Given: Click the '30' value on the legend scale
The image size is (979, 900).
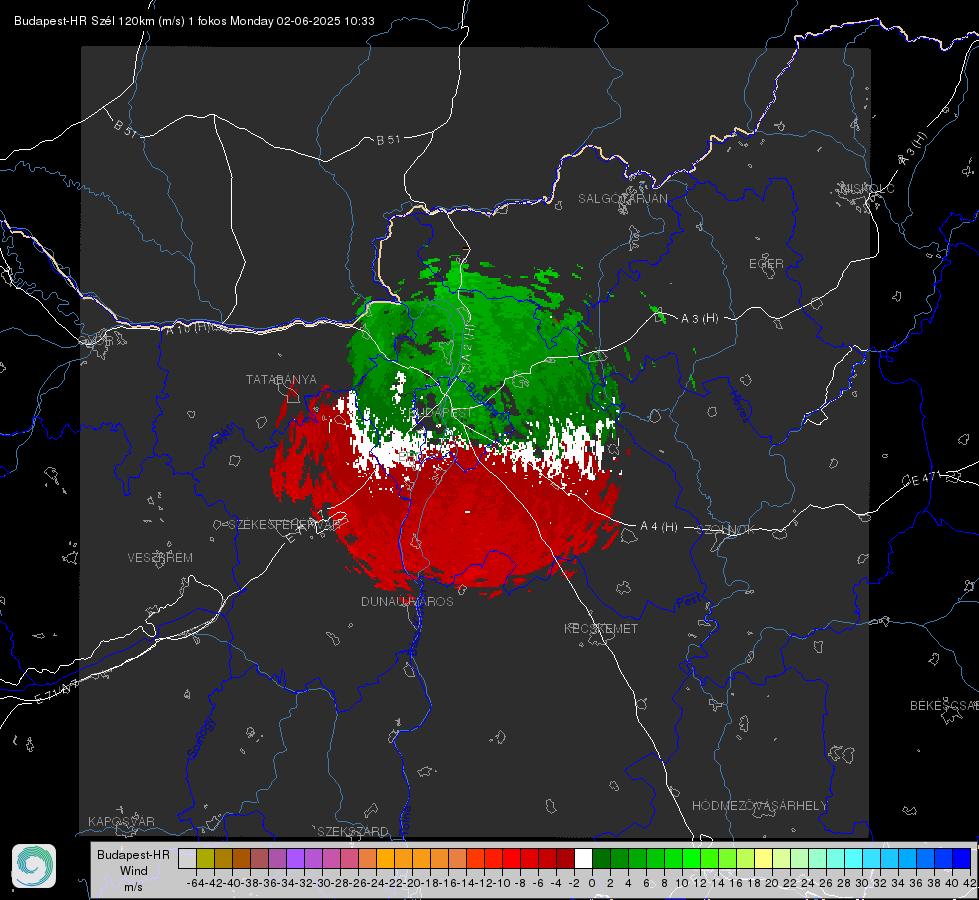Looking at the screenshot, I should [862, 883].
